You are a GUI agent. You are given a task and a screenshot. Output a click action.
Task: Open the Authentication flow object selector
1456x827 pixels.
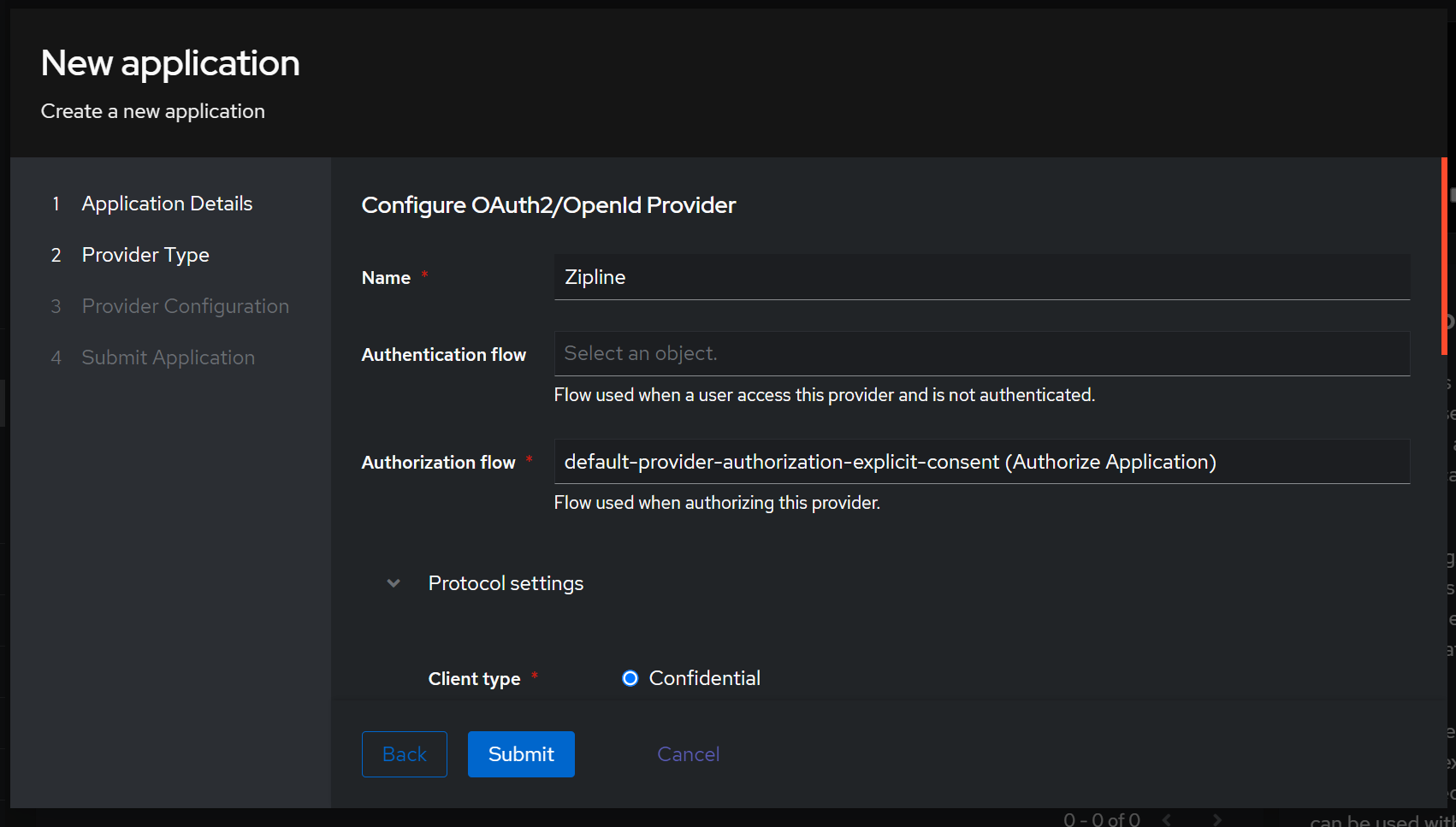(981, 353)
